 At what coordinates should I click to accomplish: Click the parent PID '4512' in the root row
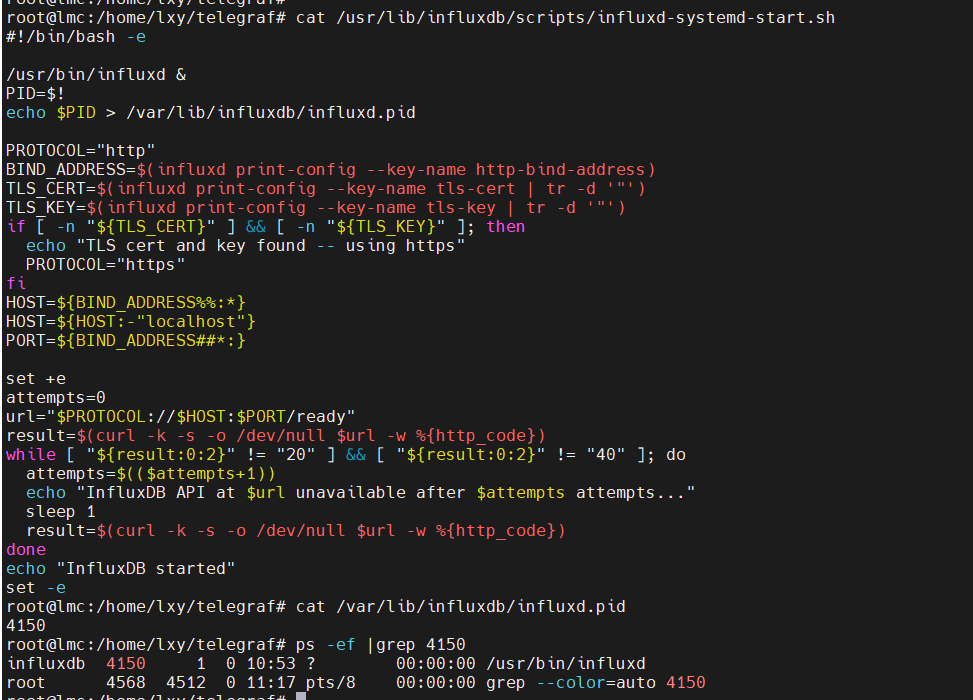(186, 683)
